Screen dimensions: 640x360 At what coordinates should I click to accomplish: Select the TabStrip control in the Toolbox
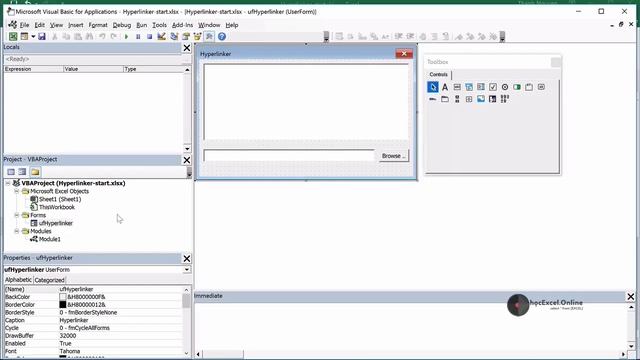point(433,99)
